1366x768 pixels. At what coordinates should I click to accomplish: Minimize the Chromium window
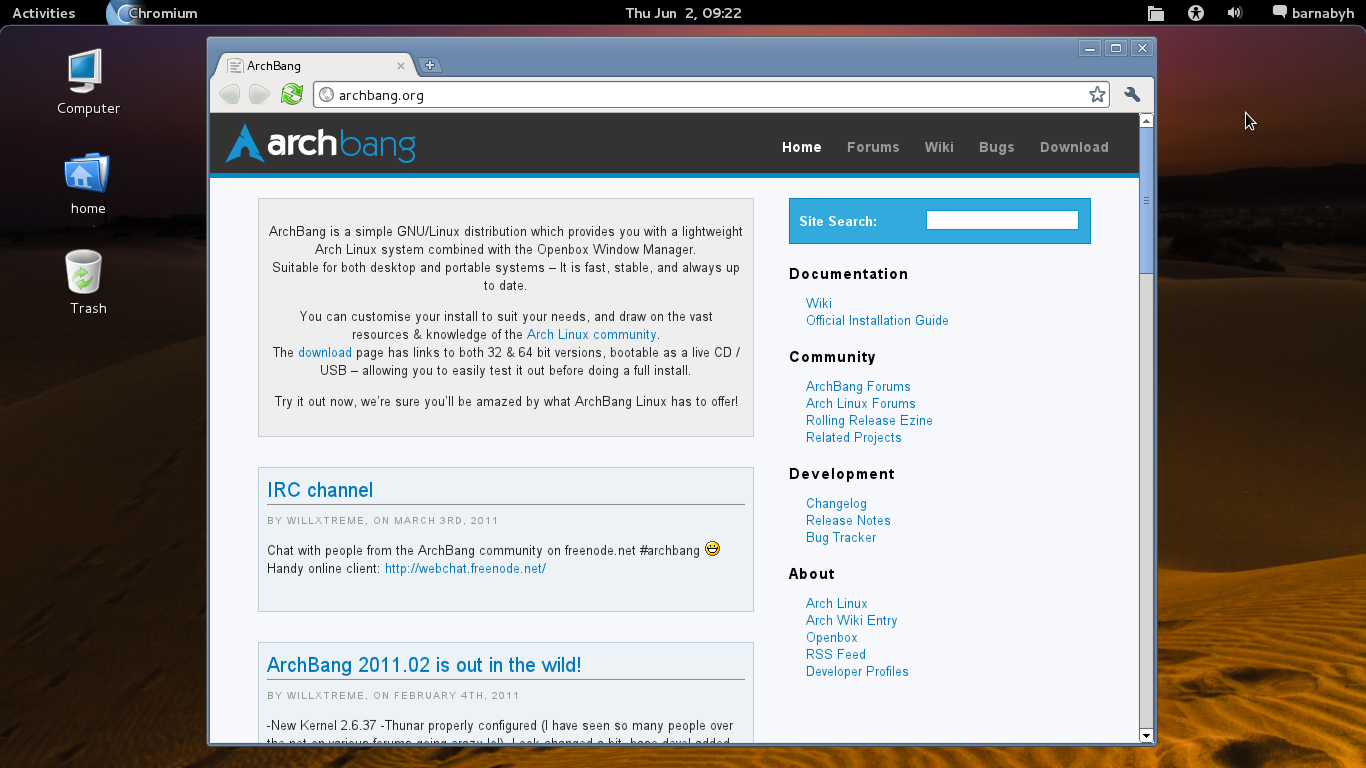tap(1090, 48)
